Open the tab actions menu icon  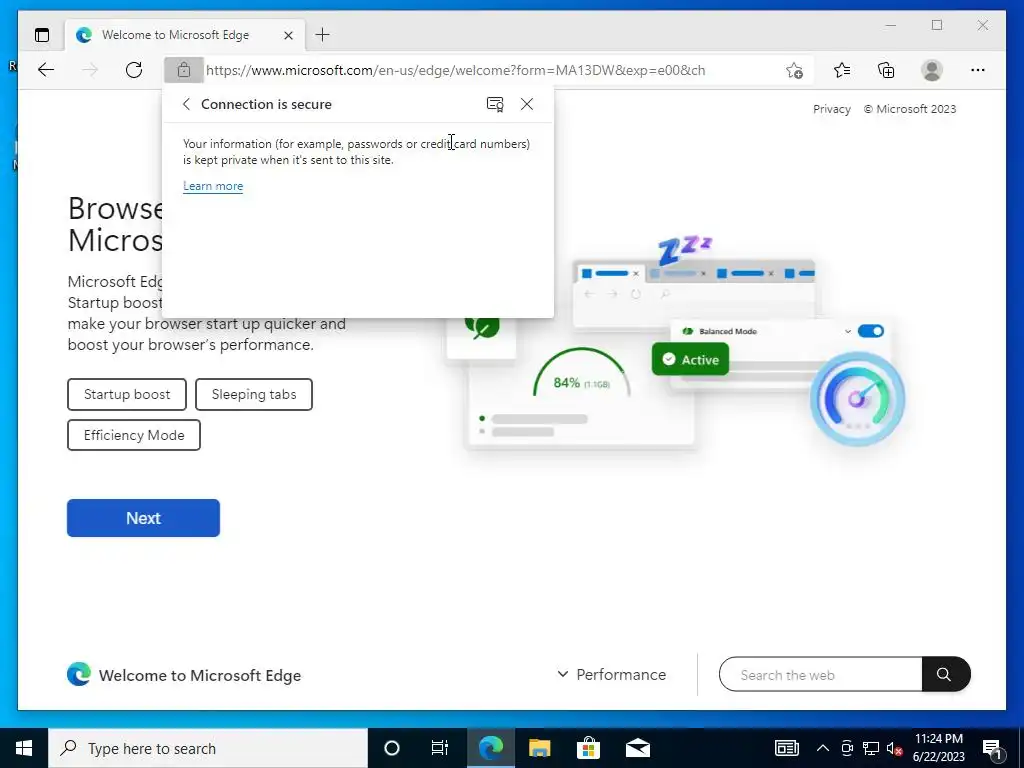tap(42, 35)
